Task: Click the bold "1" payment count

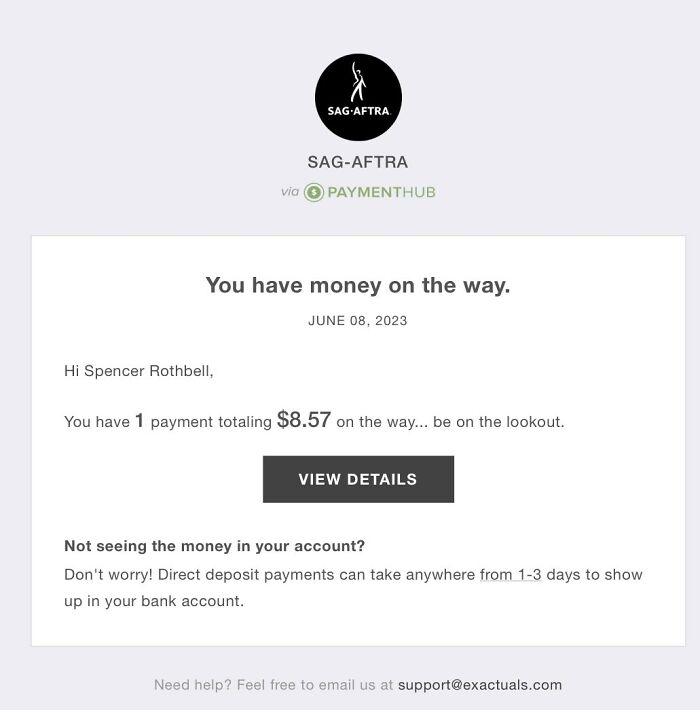Action: point(140,421)
